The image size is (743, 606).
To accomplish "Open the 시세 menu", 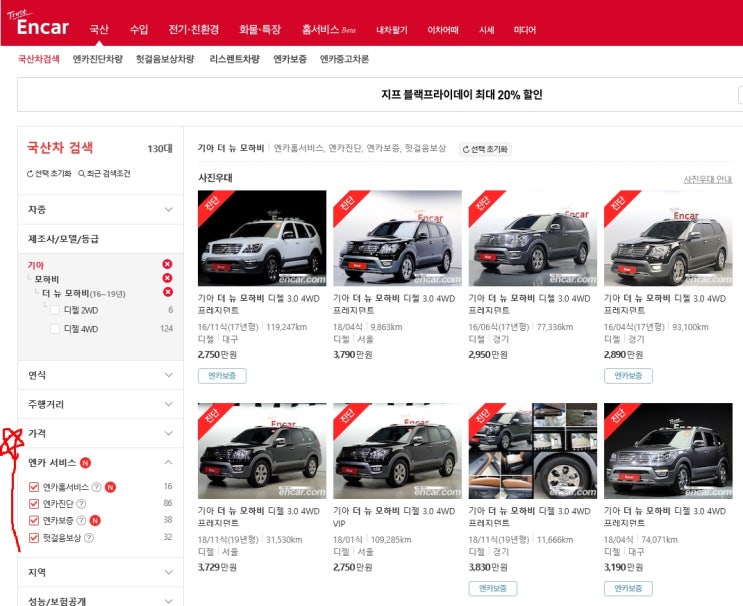I will tap(487, 30).
